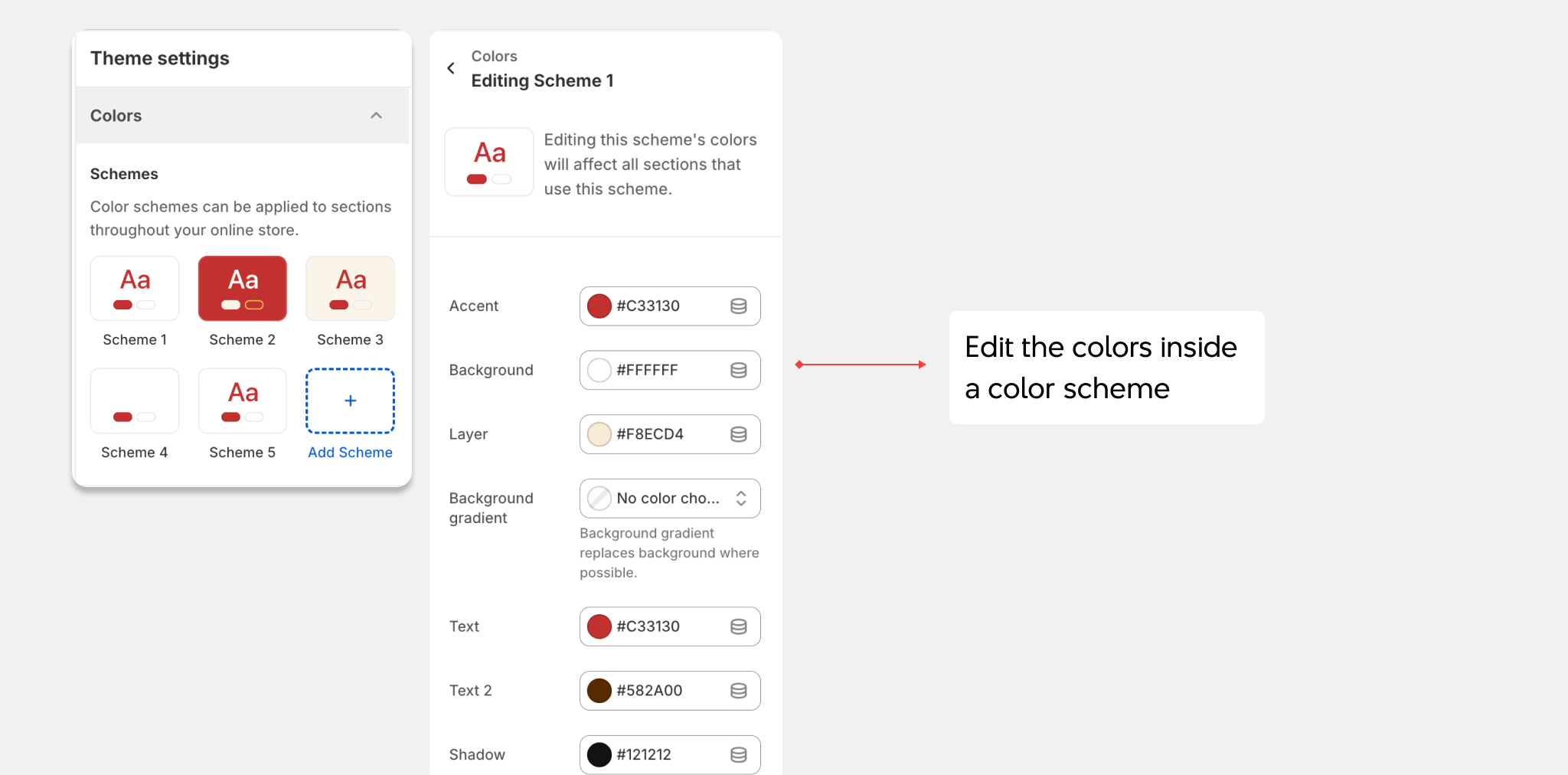Click the Schemes heading
The width and height of the screenshot is (1568, 775).
(x=124, y=174)
